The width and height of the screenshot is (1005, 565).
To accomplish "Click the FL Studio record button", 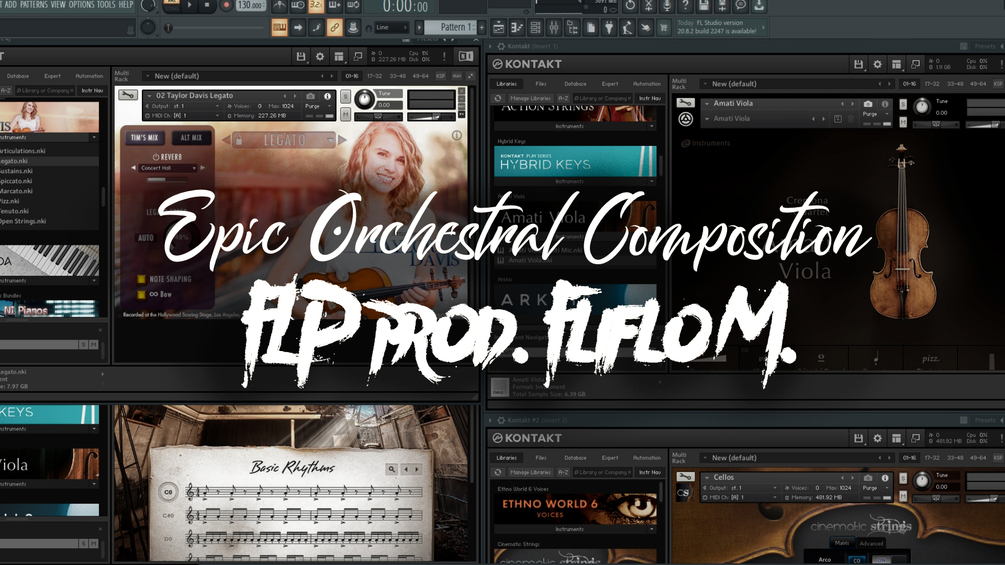I will pos(226,5).
